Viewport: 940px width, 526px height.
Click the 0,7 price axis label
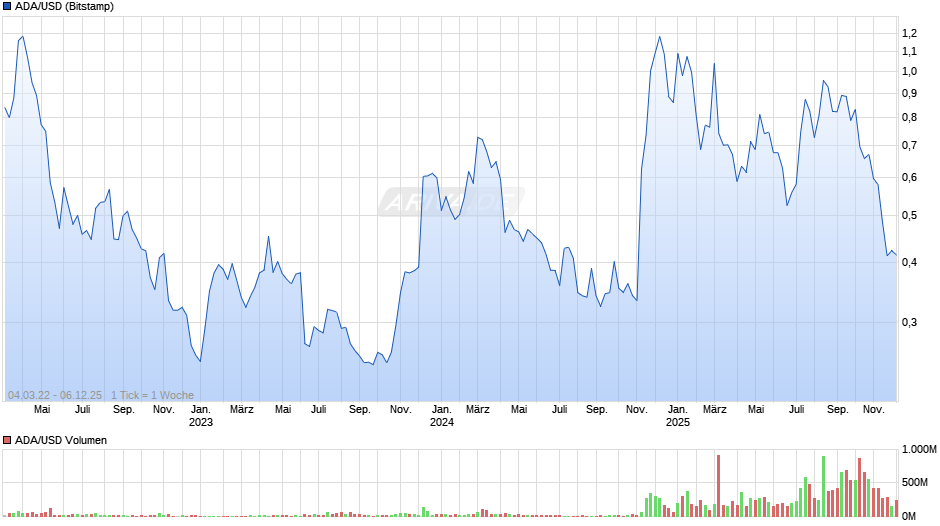(x=909, y=145)
